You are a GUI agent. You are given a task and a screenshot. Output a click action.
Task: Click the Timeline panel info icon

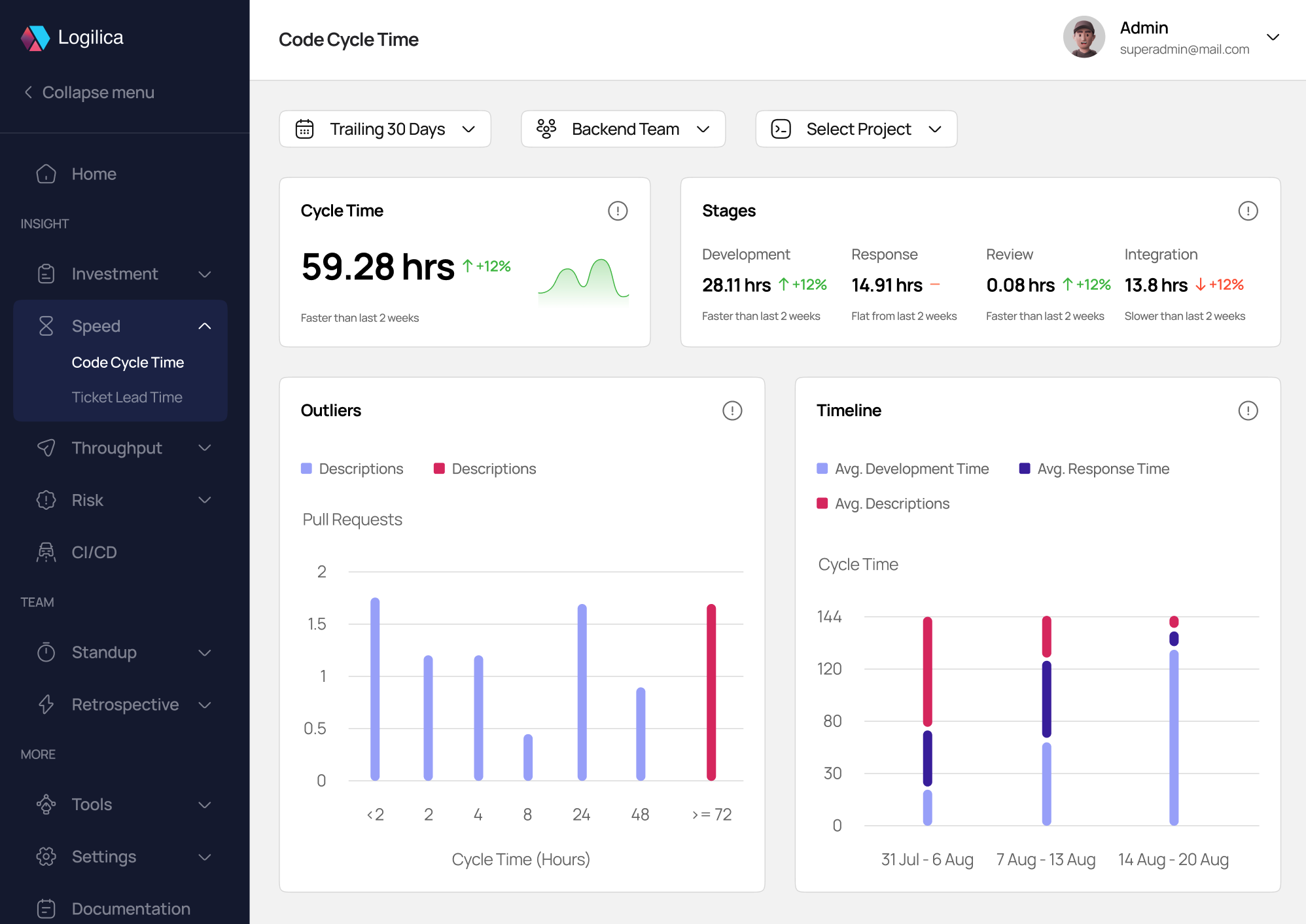click(x=1247, y=410)
